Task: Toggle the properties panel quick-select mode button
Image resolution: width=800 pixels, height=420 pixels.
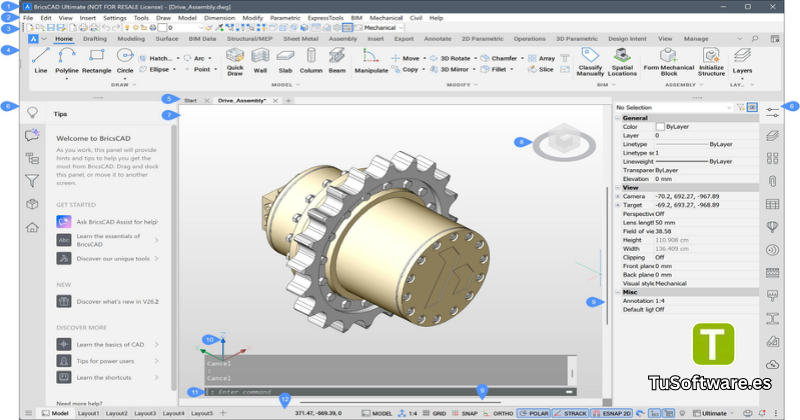Action: coord(752,107)
